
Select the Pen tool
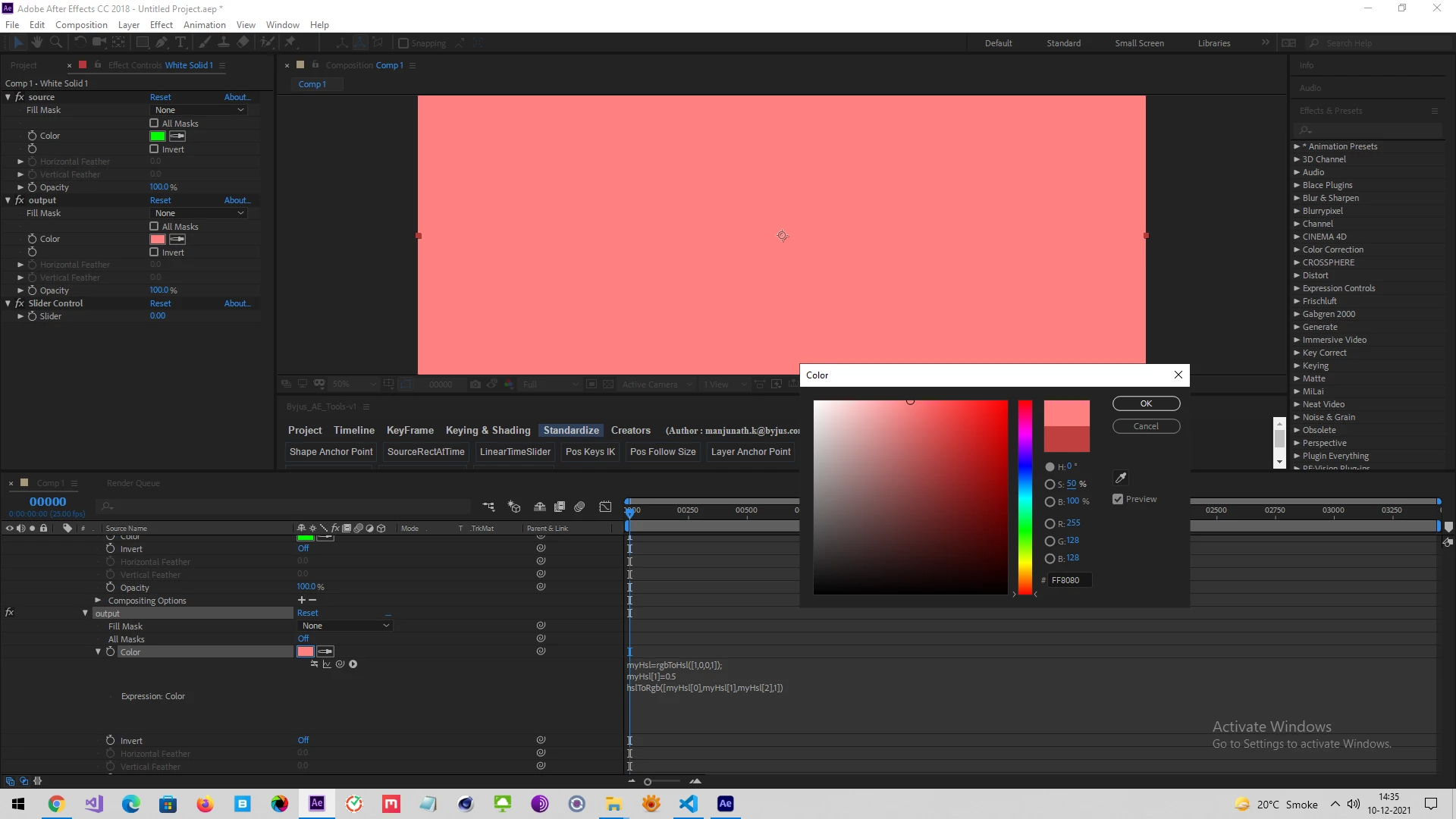pyautogui.click(x=161, y=42)
